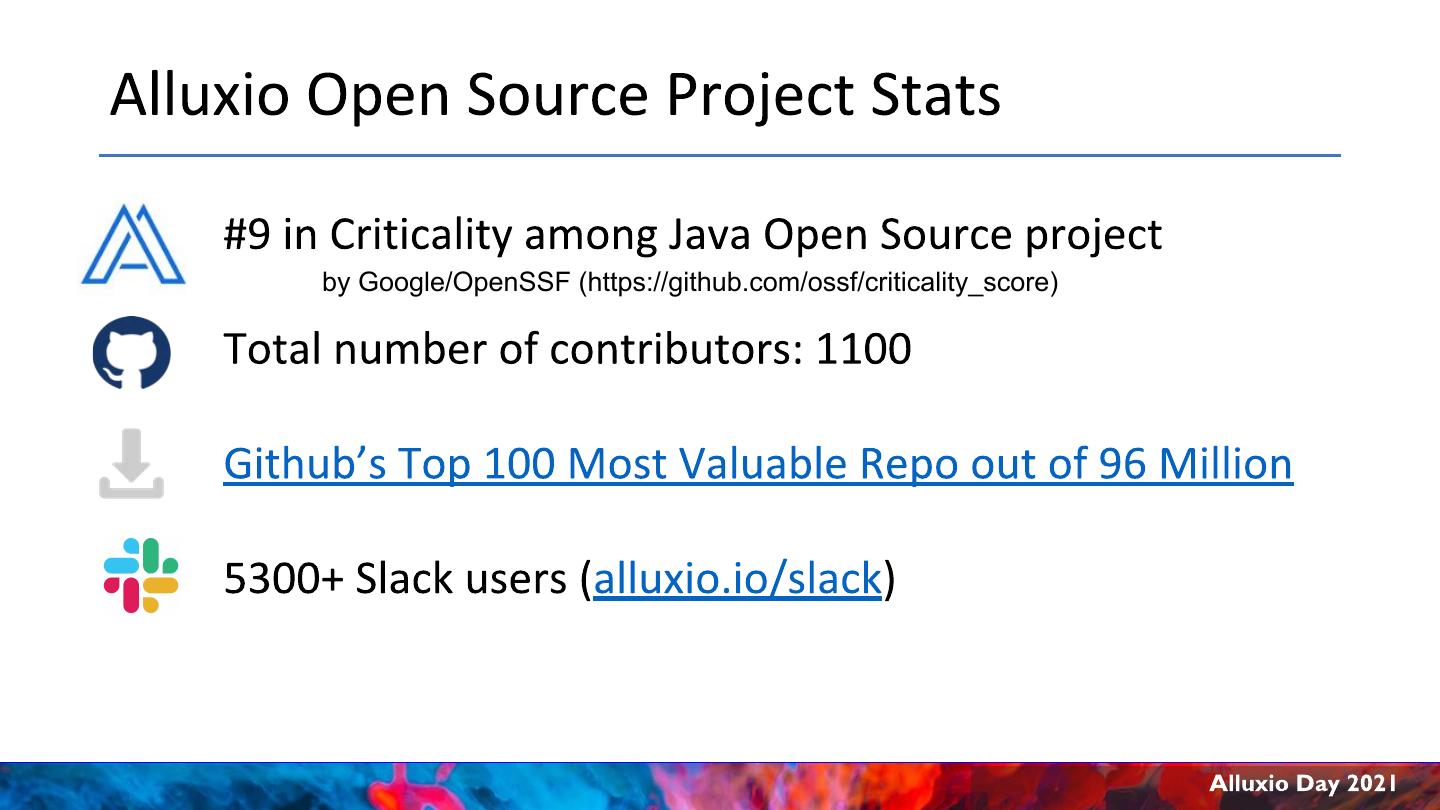Click the github.com/ossf/criticality_score URL text
Viewport: 1440px width, 810px height.
pos(818,283)
